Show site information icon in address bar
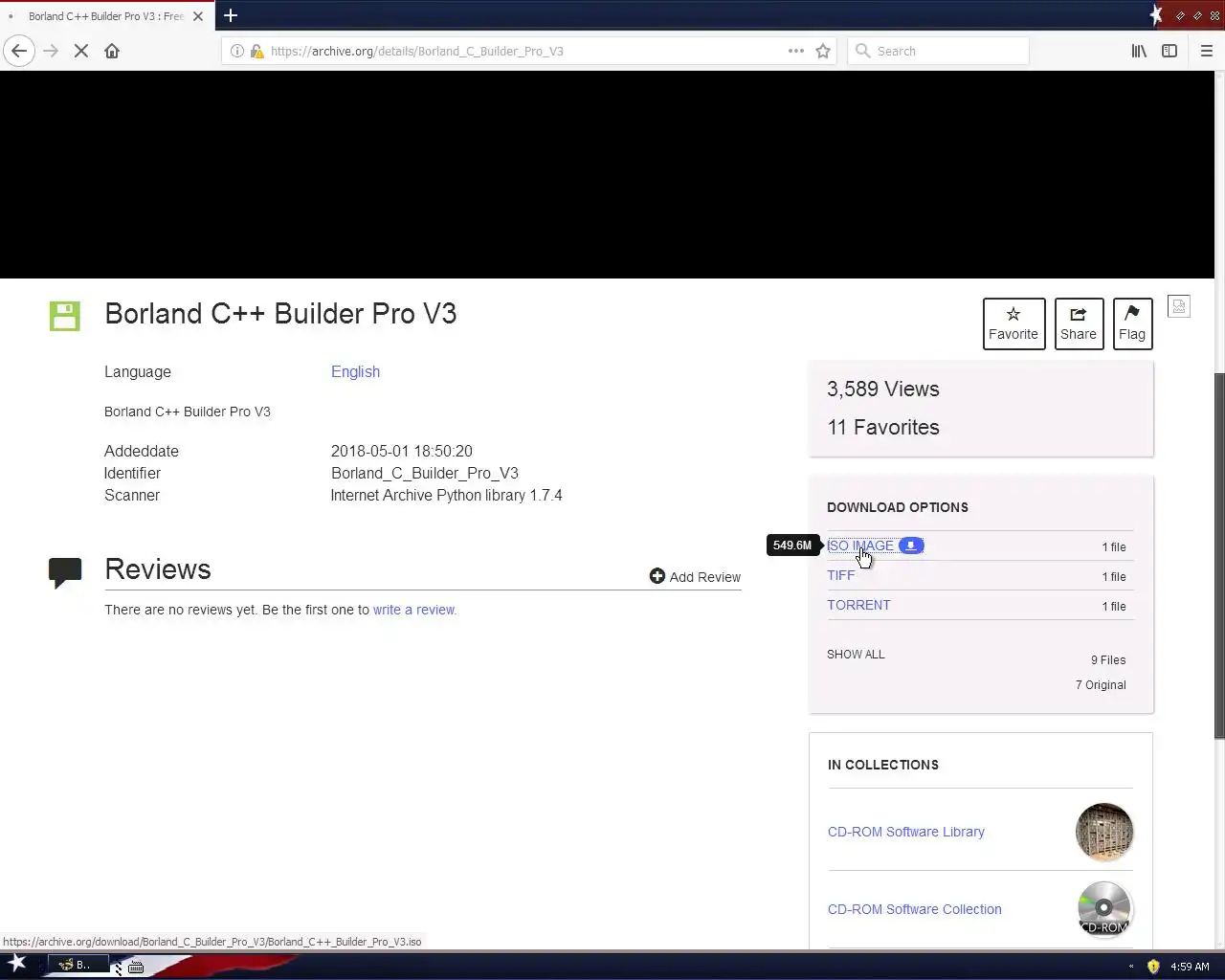Viewport: 1225px width, 980px height. [x=237, y=51]
